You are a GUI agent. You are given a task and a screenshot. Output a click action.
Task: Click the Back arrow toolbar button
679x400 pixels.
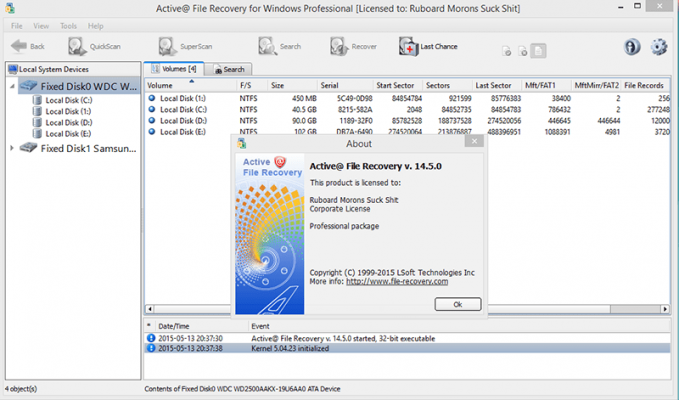(28, 46)
